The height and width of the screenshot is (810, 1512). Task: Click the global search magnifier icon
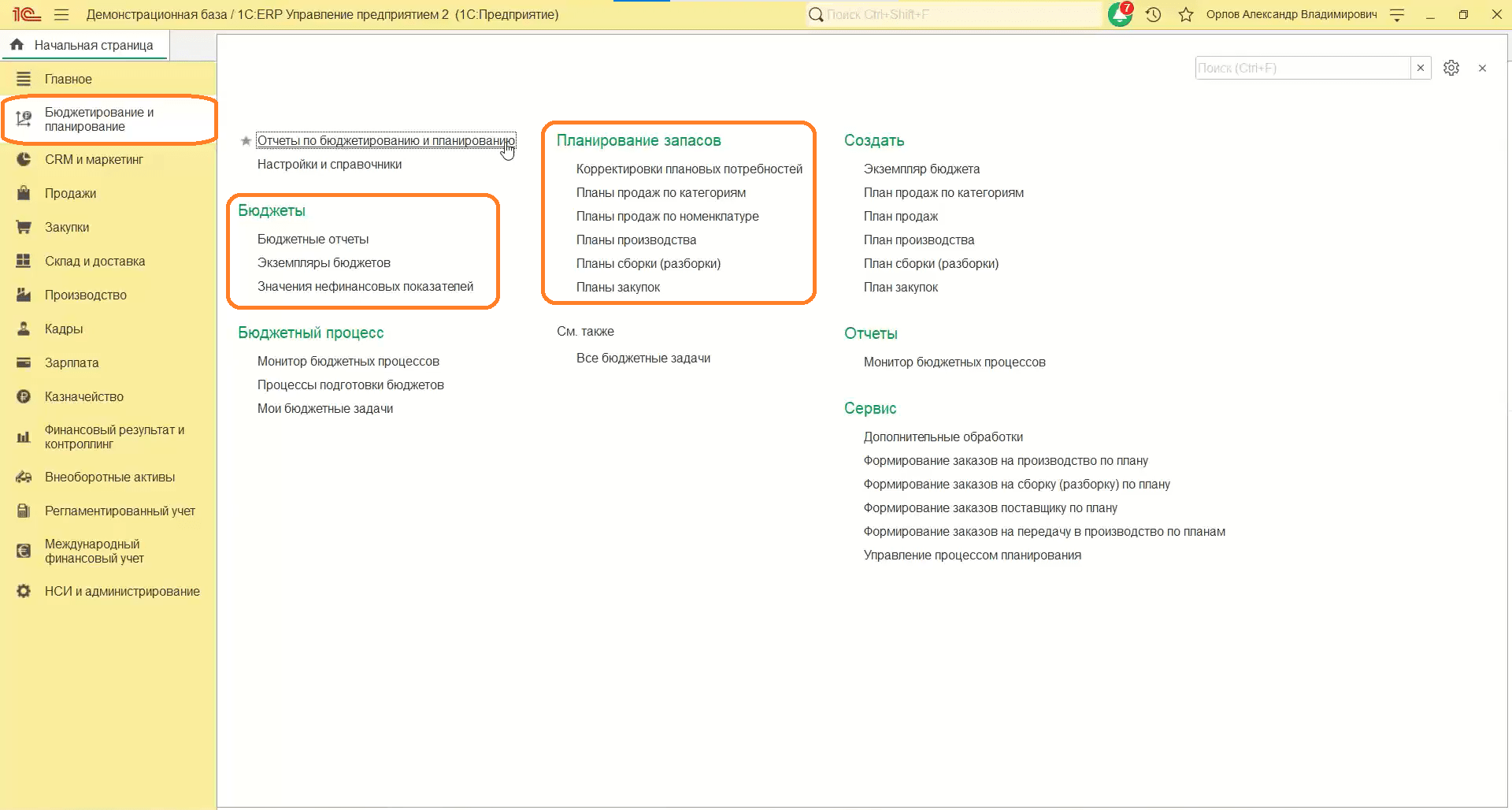pyautogui.click(x=816, y=14)
